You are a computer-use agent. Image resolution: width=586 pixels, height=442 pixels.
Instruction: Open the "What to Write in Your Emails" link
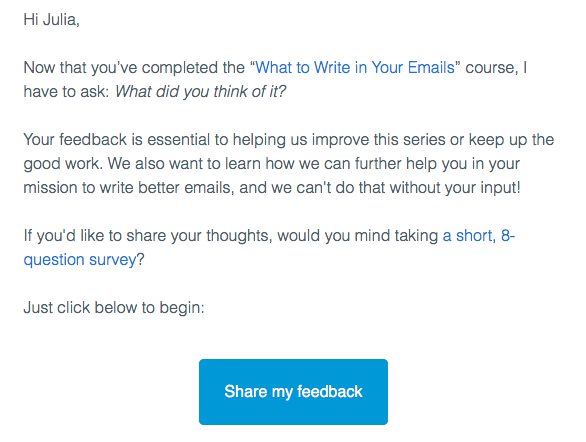pos(355,68)
